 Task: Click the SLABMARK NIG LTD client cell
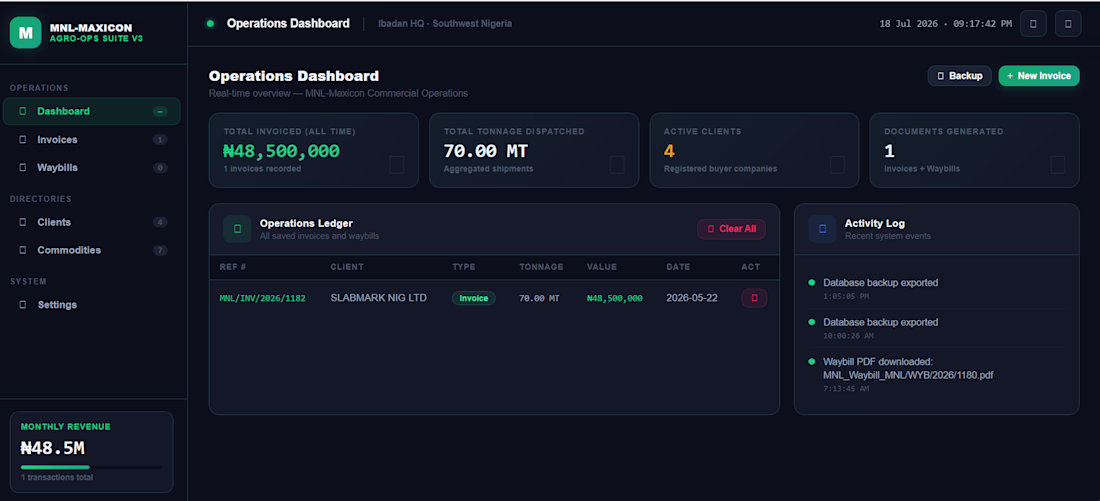(379, 298)
